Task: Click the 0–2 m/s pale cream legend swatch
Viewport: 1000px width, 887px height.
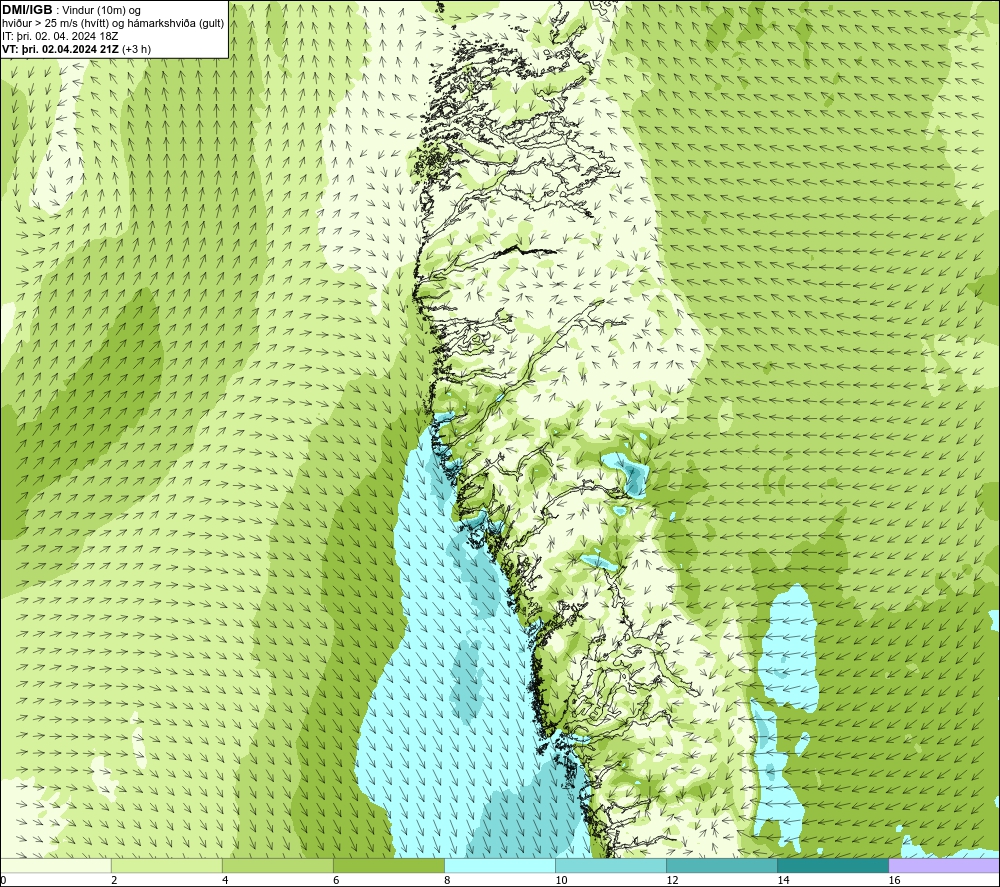Action: (x=55, y=865)
